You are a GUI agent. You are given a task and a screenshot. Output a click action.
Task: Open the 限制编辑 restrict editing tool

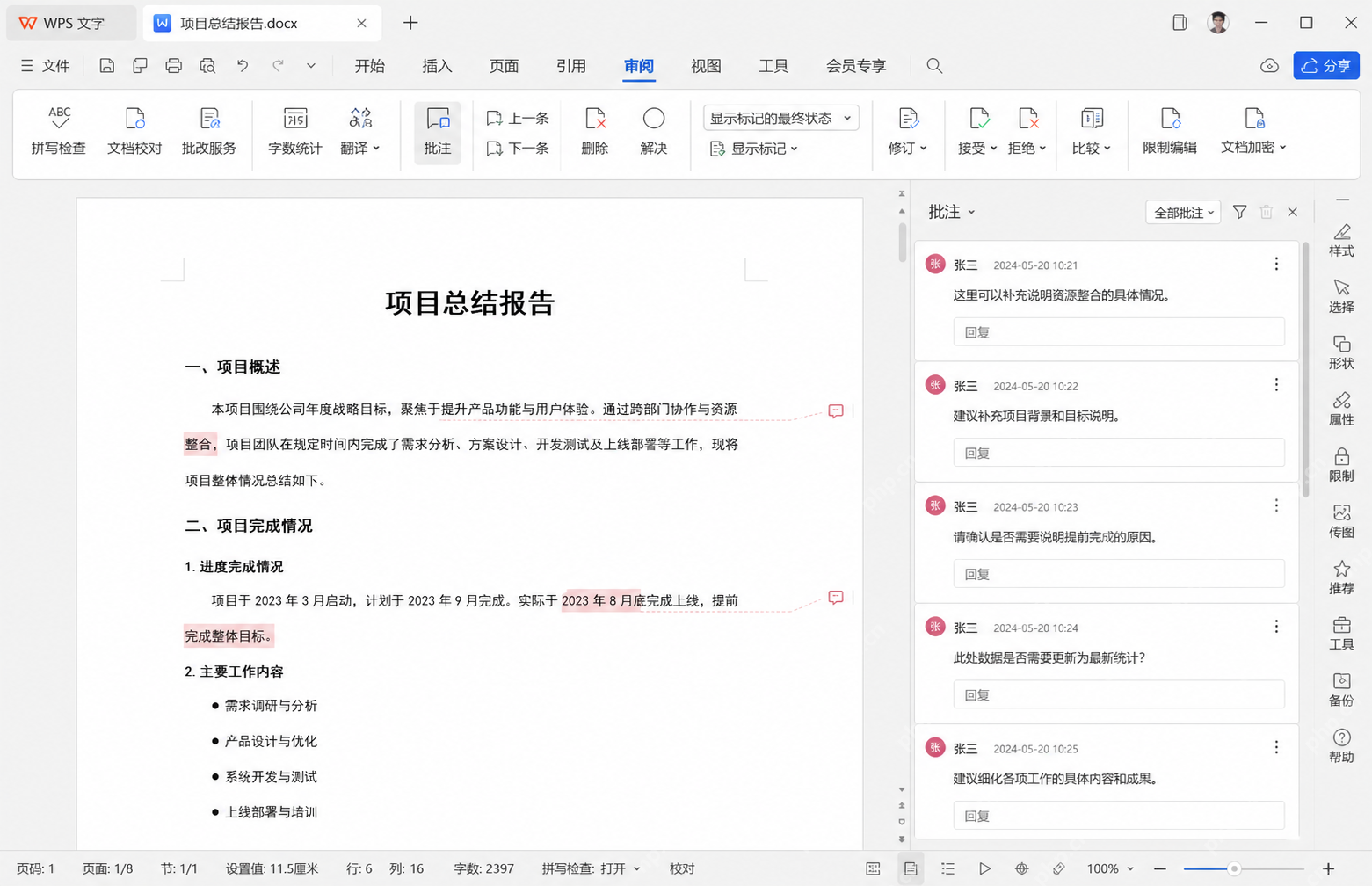pos(1170,131)
